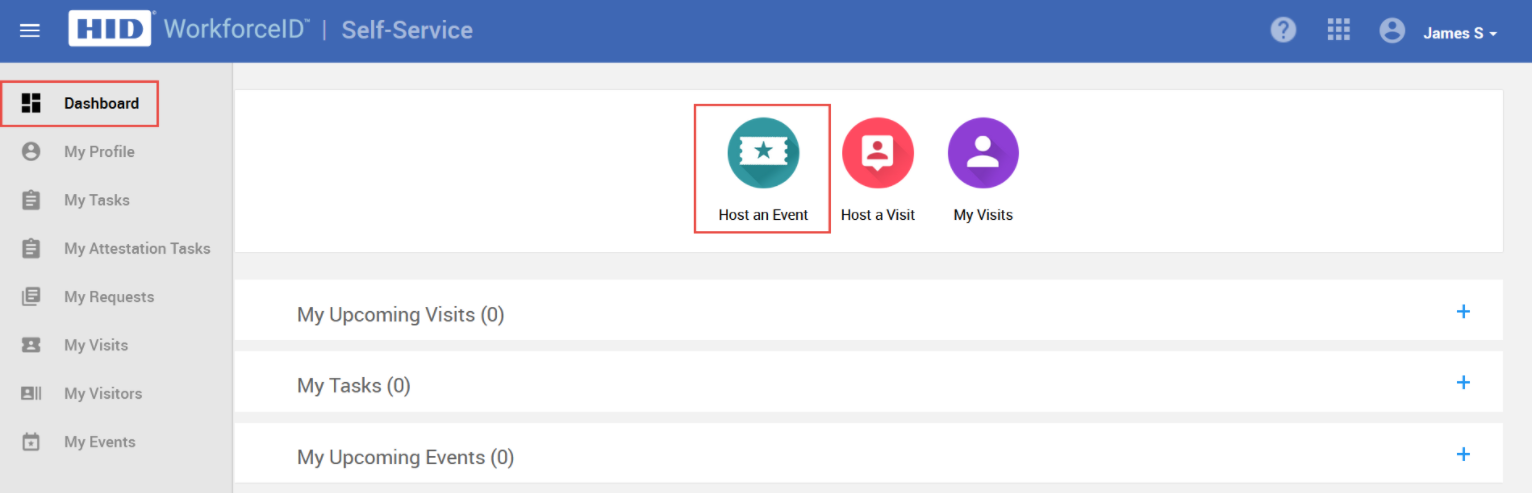Click the user account avatar icon
The height and width of the screenshot is (493, 1532).
tap(1392, 31)
